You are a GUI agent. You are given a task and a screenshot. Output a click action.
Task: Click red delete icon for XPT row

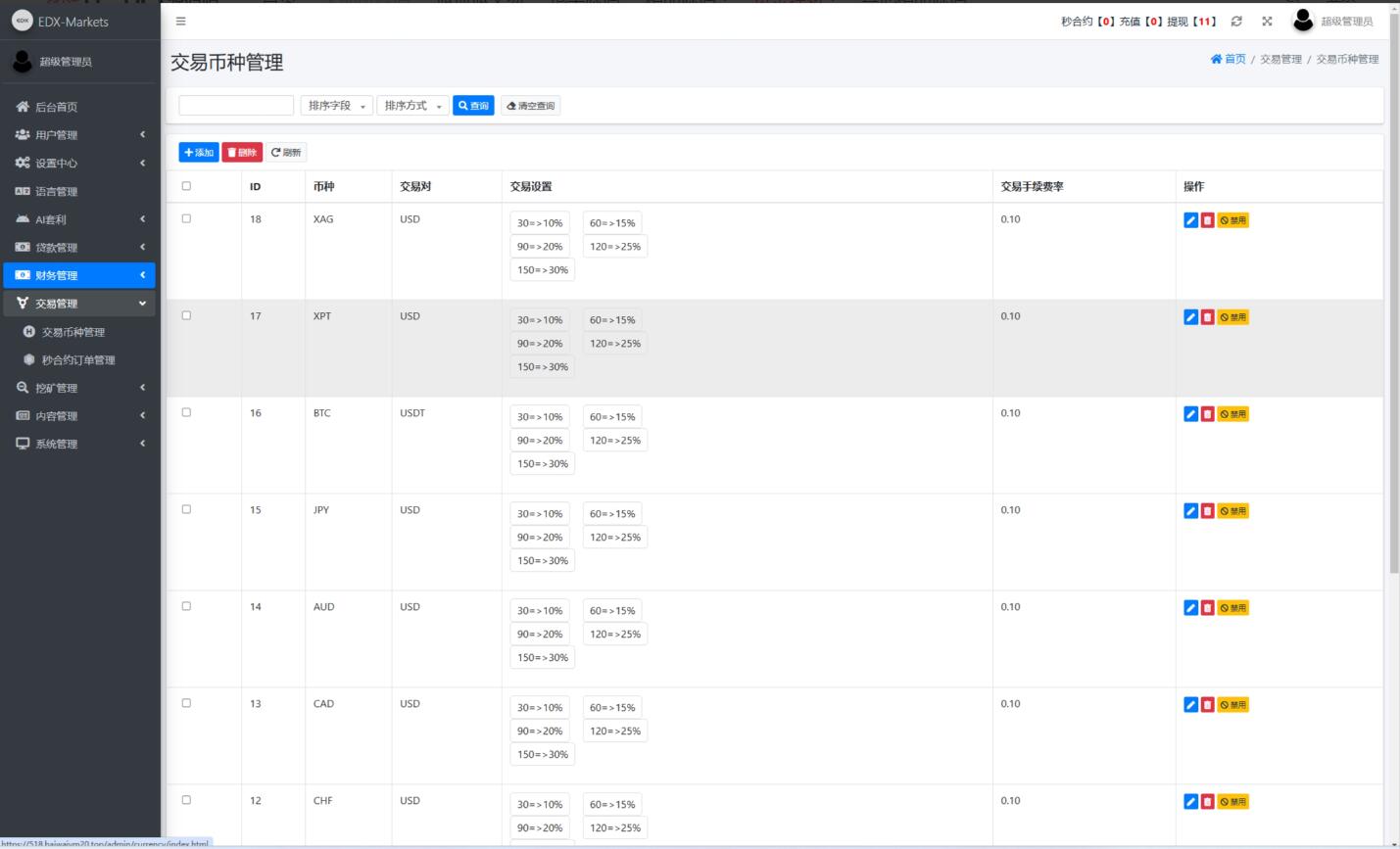(x=1207, y=317)
